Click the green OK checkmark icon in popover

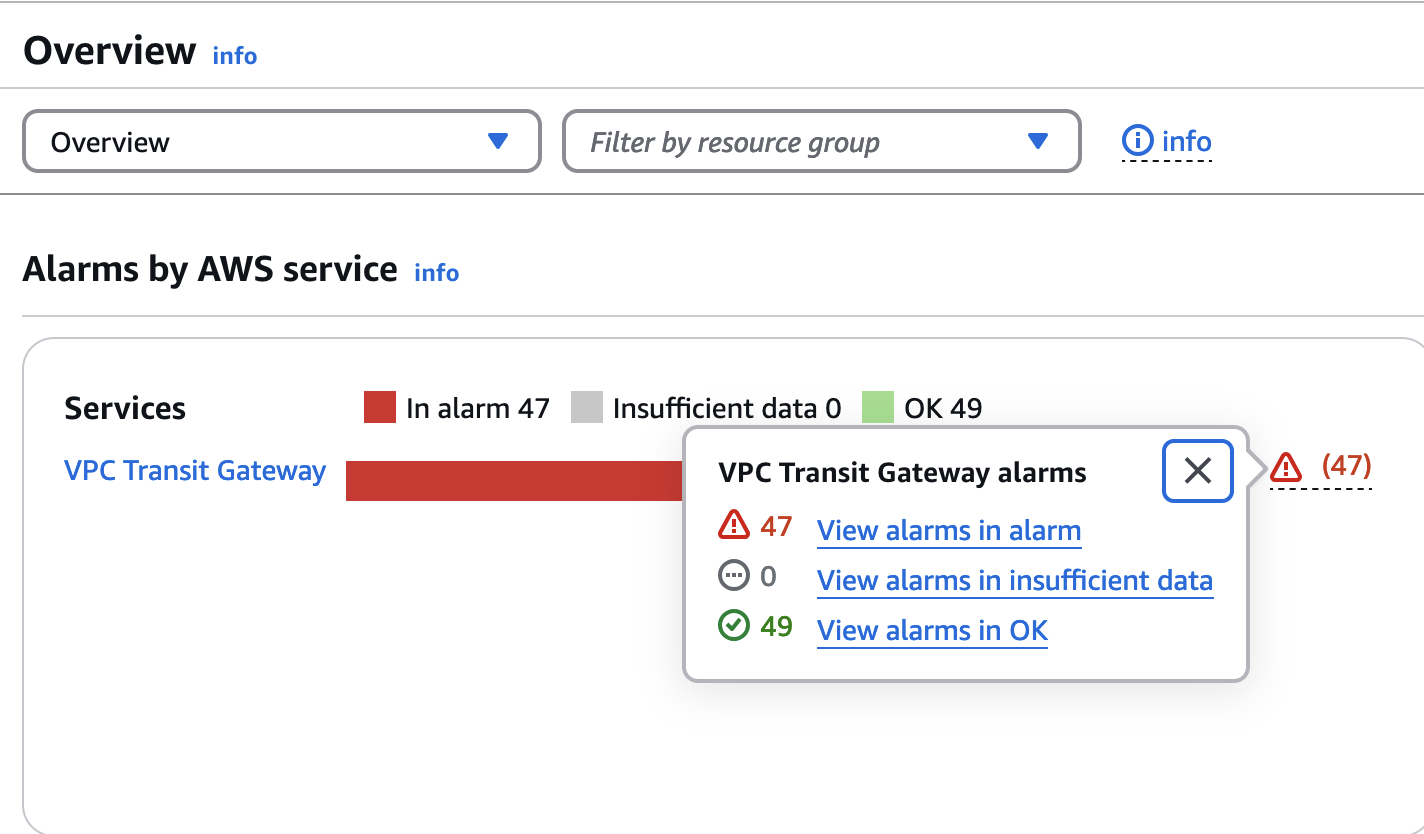coord(734,626)
